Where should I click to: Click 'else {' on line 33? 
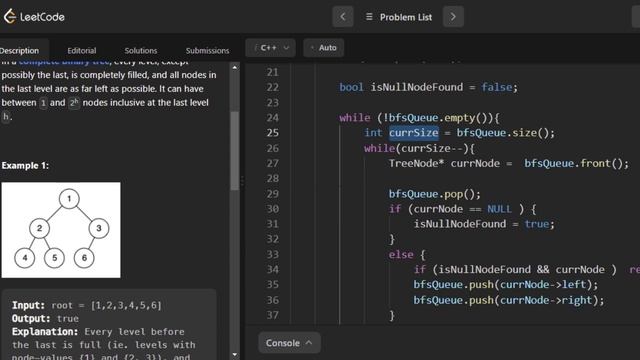click(x=407, y=255)
